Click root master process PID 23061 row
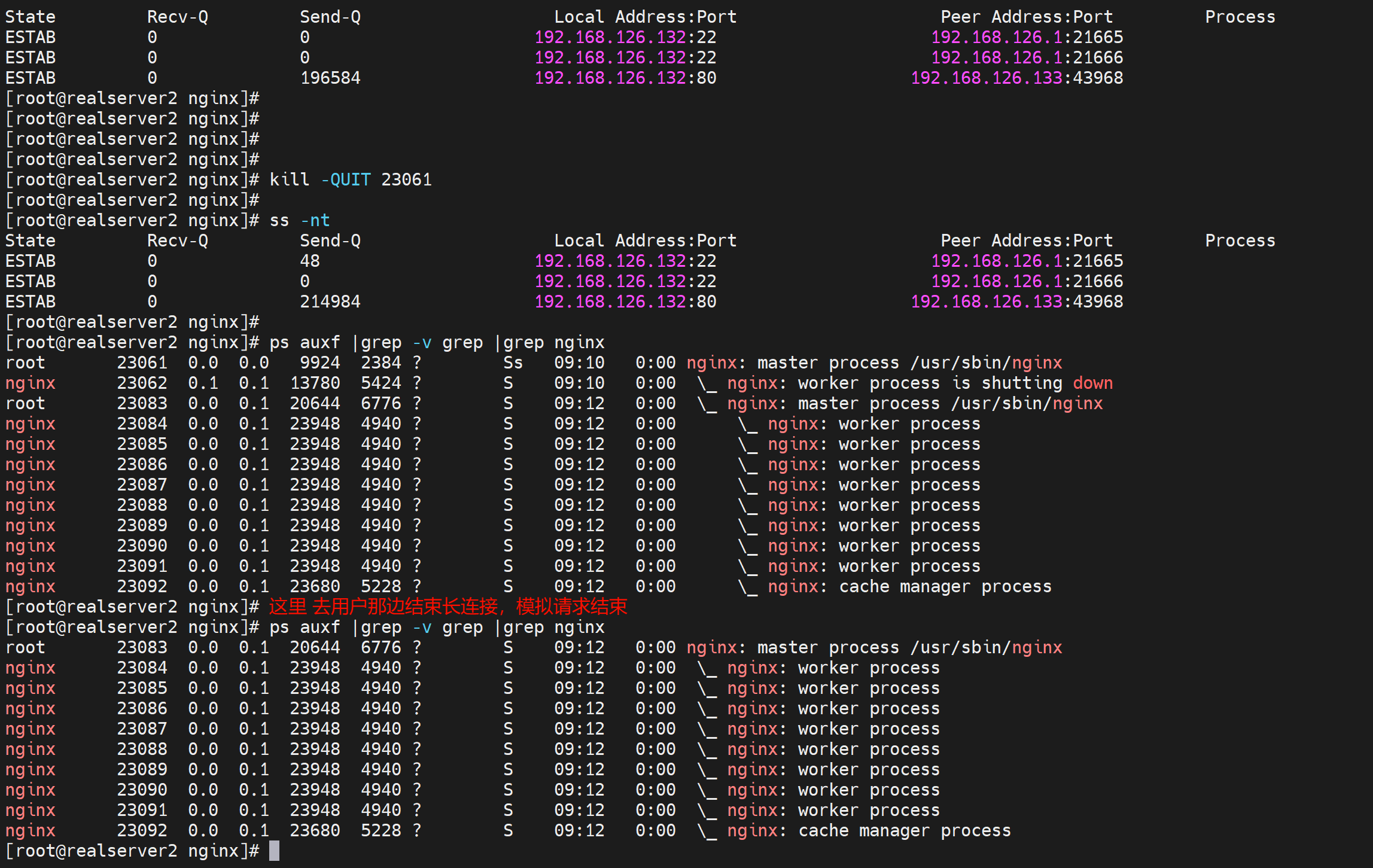Image resolution: width=1373 pixels, height=868 pixels. coord(142,363)
